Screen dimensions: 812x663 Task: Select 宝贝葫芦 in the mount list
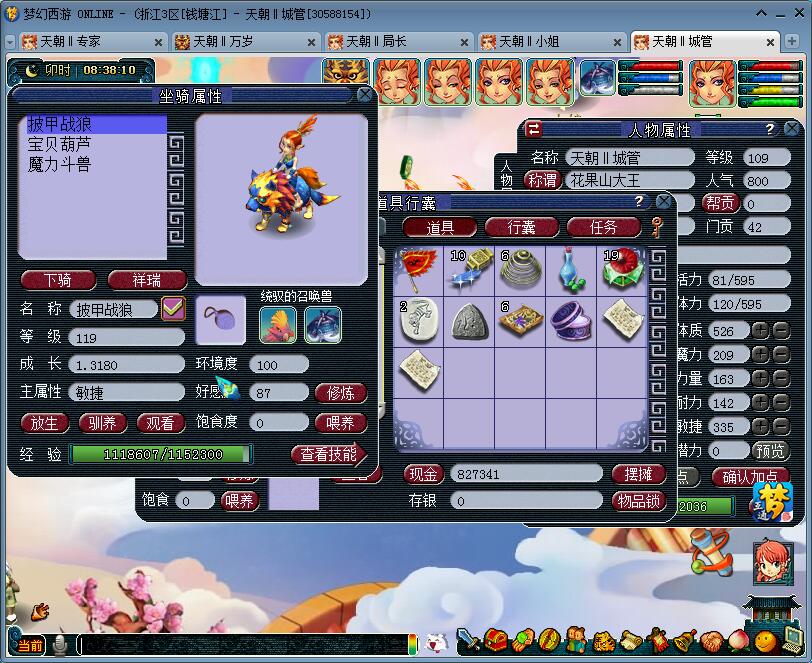[59, 144]
